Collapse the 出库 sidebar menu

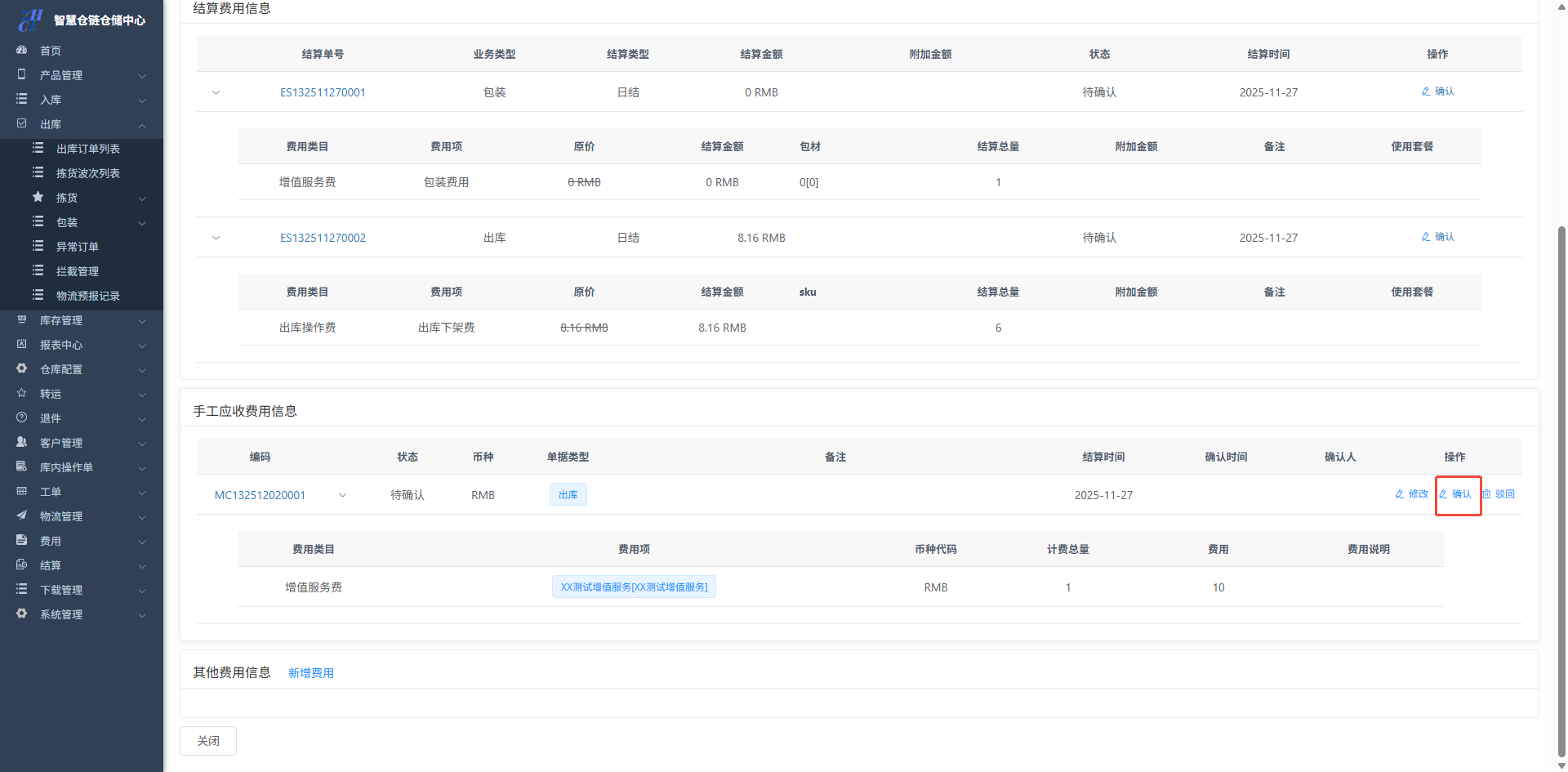(142, 125)
